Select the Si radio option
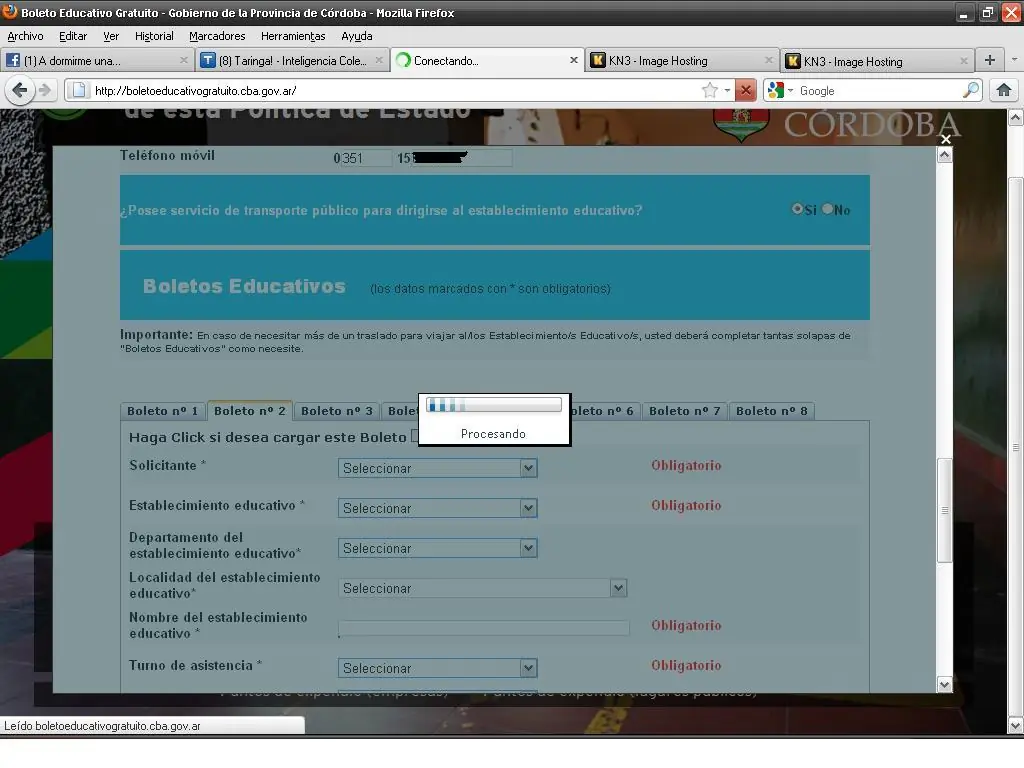The image size is (1024, 768). click(x=797, y=209)
